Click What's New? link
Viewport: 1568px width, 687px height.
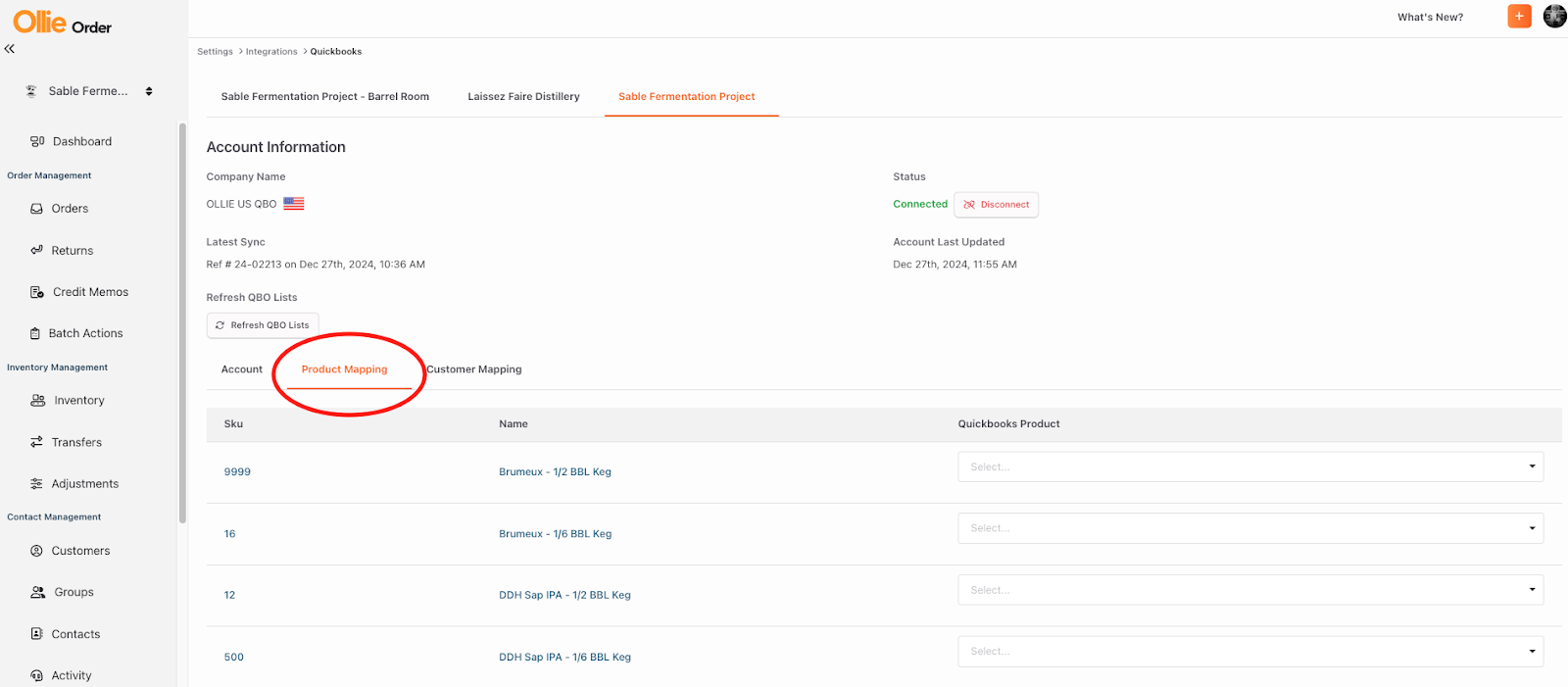1430,17
